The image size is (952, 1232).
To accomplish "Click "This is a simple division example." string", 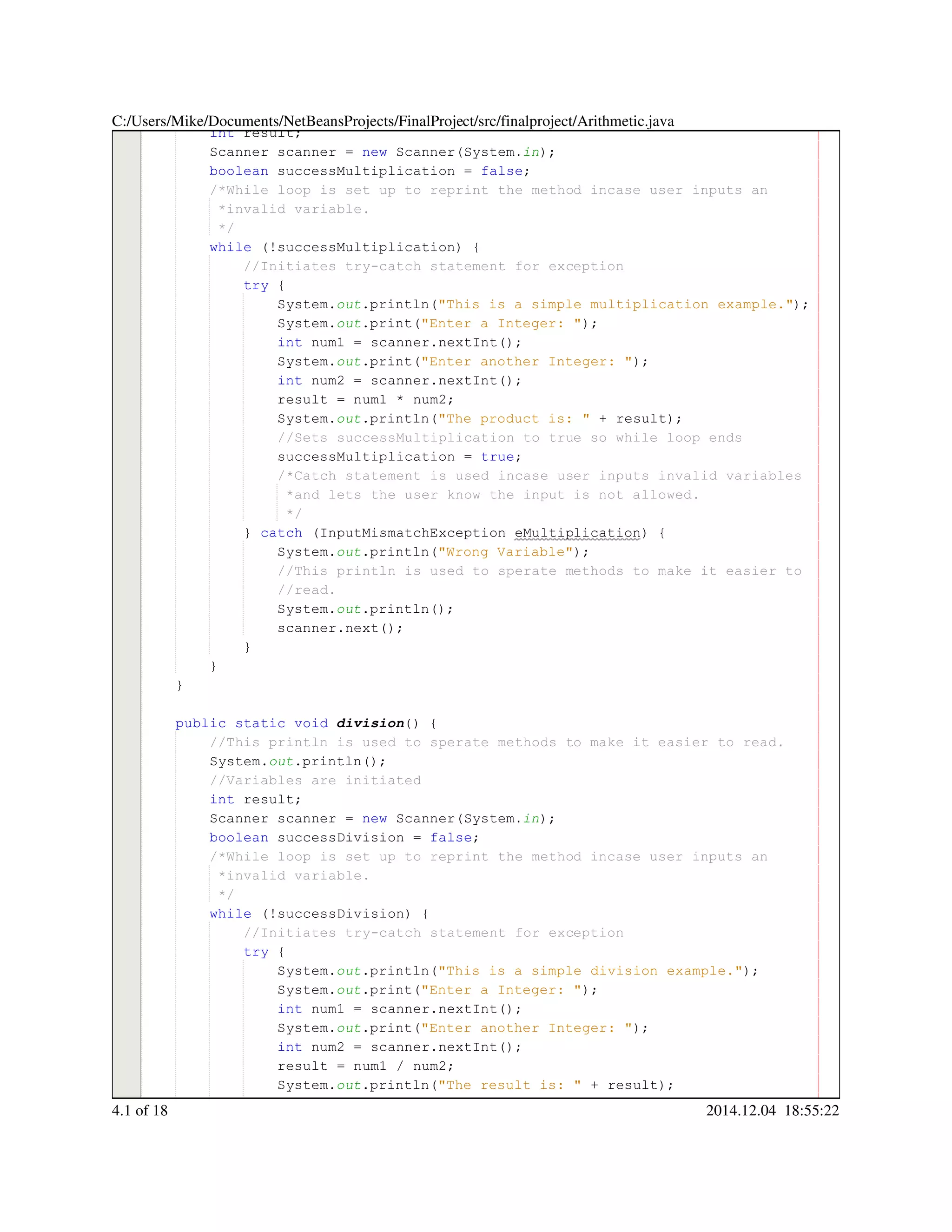I will pos(590,971).
